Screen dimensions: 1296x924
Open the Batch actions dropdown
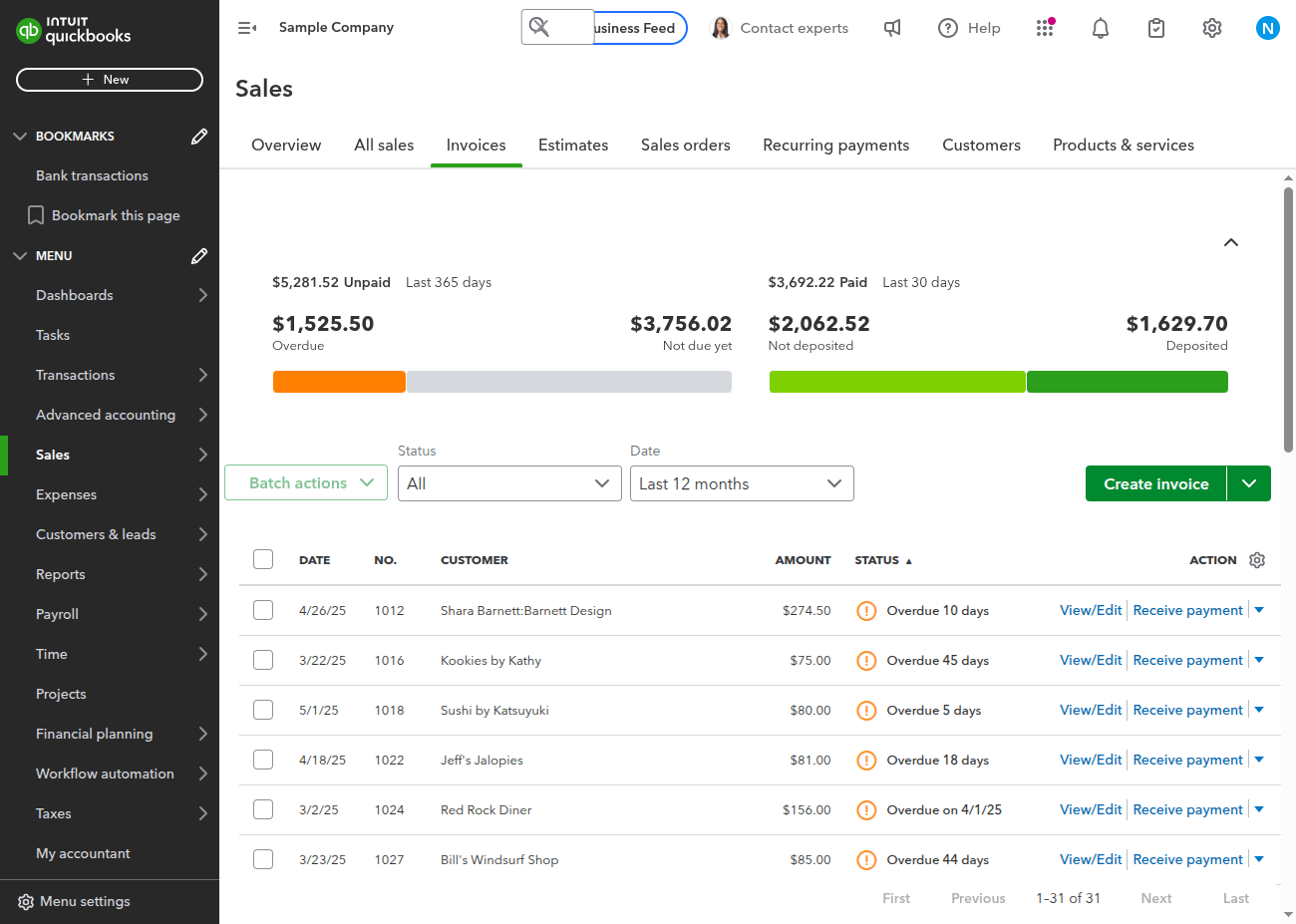306,482
